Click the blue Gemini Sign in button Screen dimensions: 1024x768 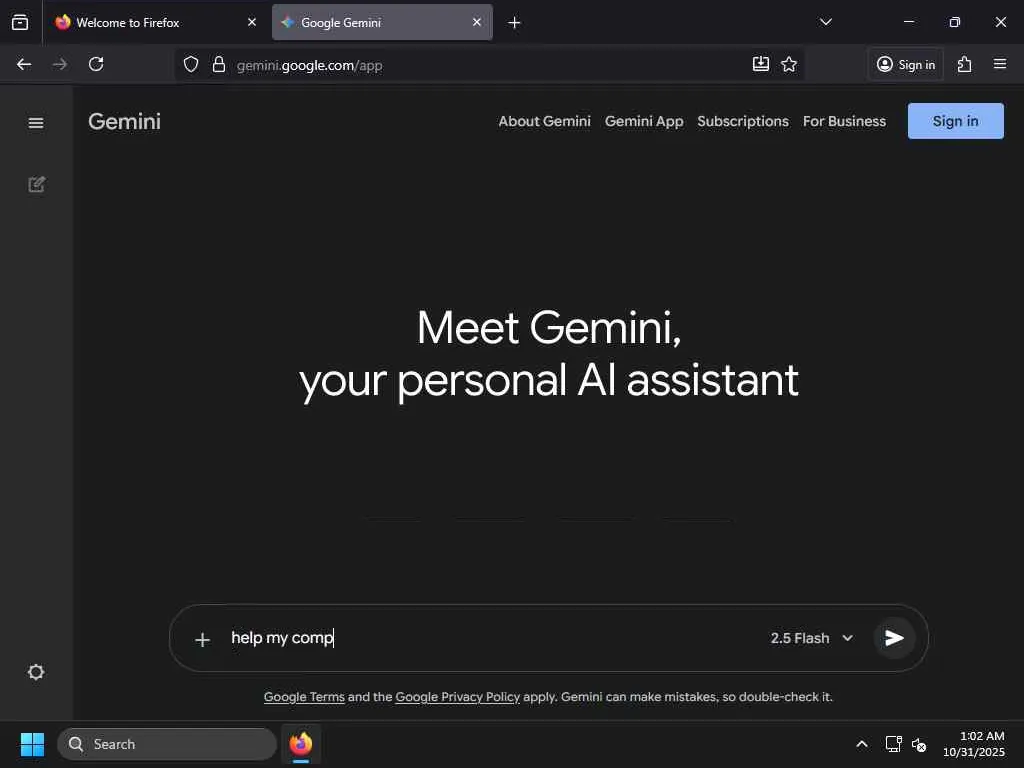click(x=955, y=121)
